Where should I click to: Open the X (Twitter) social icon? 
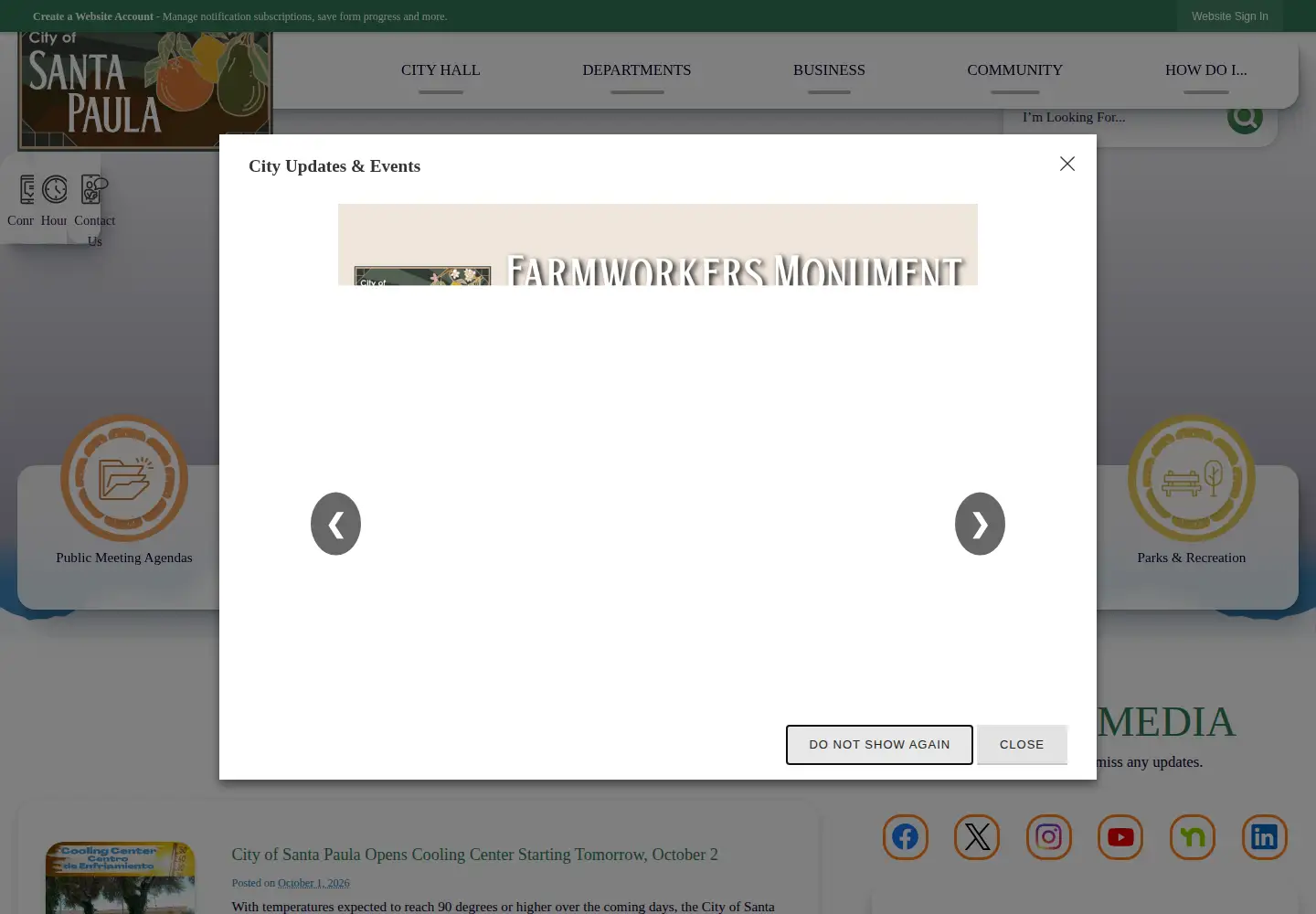coord(977,837)
